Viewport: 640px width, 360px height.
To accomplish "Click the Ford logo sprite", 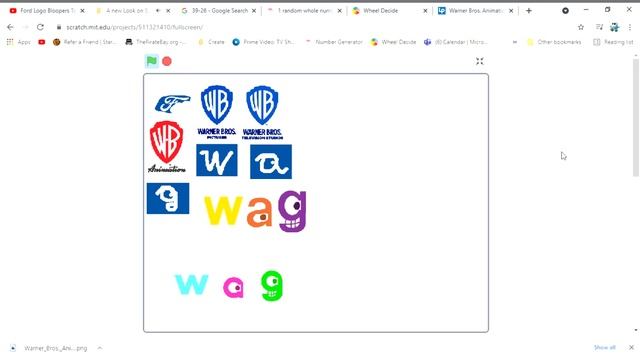I will (173, 104).
